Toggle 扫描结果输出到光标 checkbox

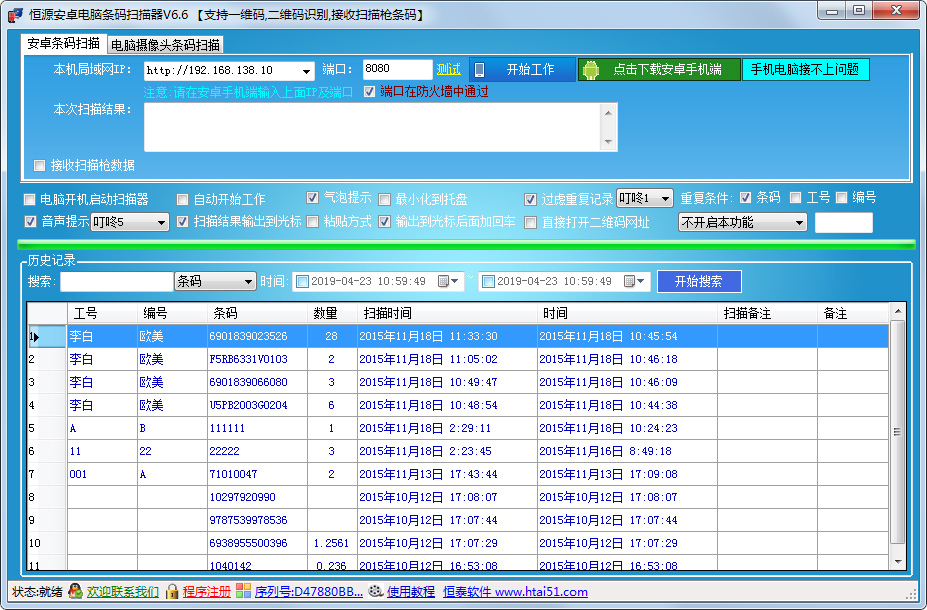pos(183,222)
